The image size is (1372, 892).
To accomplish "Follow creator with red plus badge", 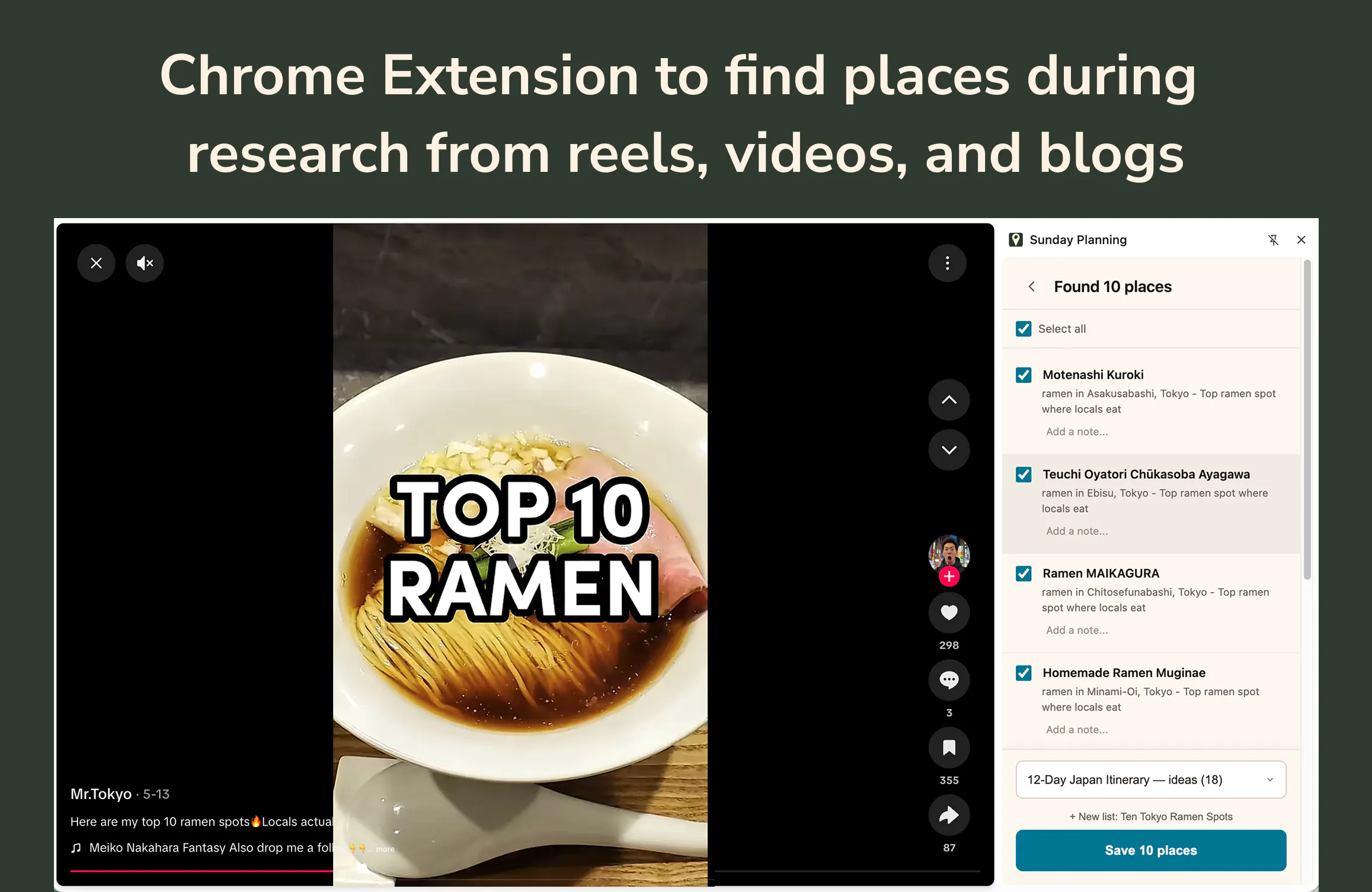I will click(949, 576).
